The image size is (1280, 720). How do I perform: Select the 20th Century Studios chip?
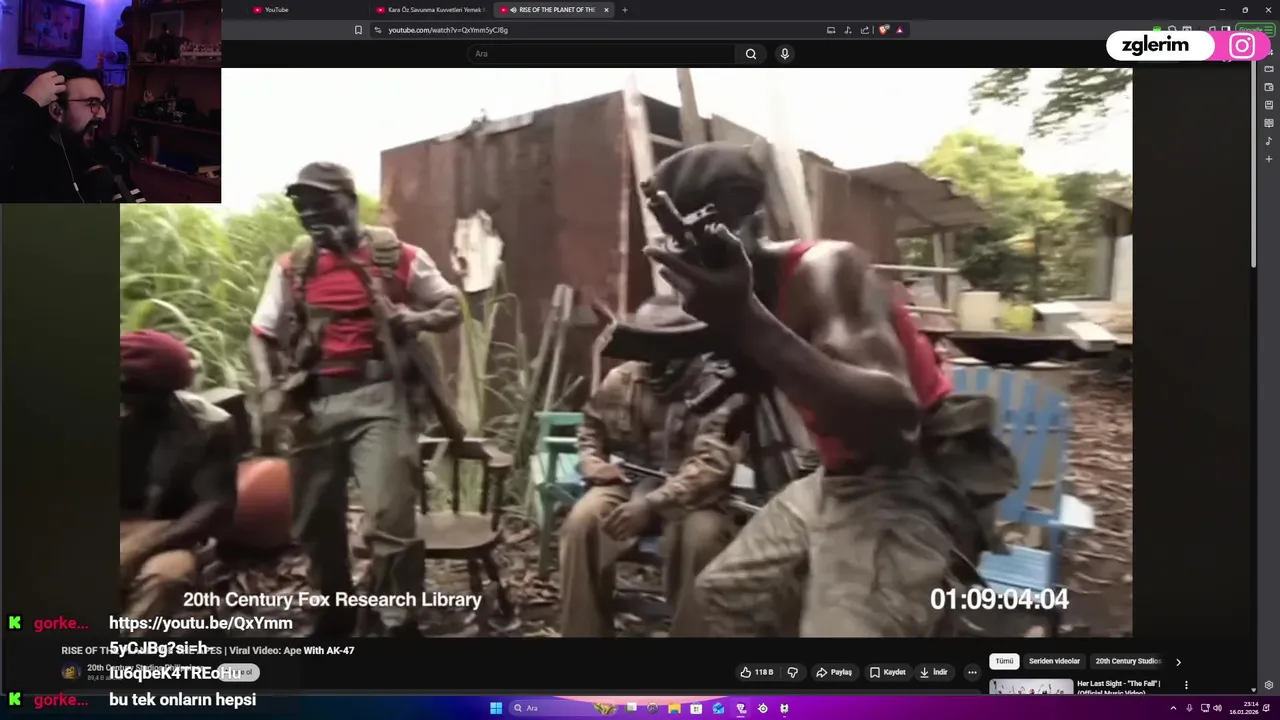coord(1128,661)
